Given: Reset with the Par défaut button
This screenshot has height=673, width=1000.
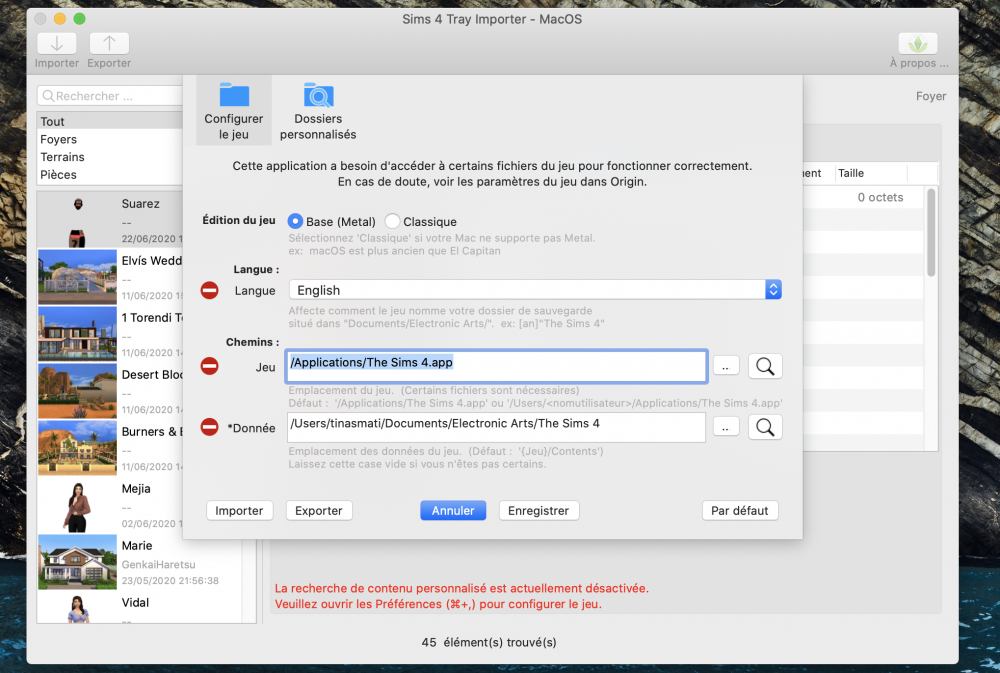Looking at the screenshot, I should [740, 510].
